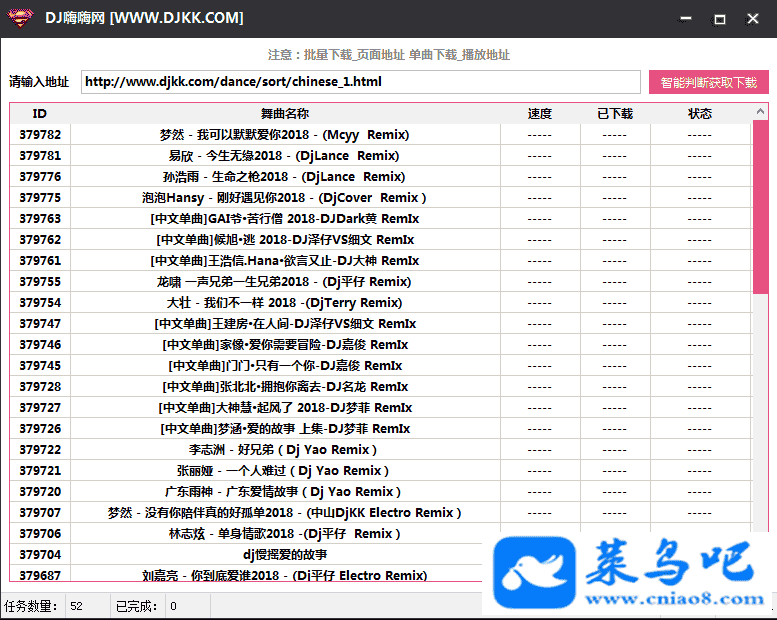Minimize the DJ嗨嗨网 window
This screenshot has width=777, height=620.
coord(686,18)
